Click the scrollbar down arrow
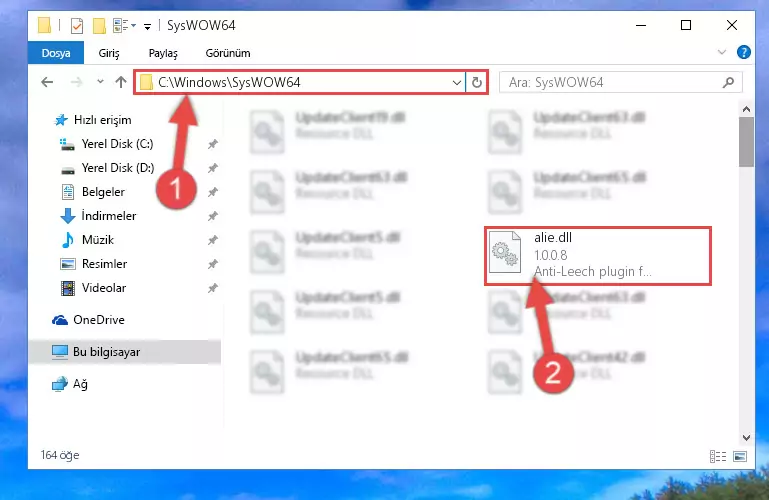 point(746,438)
